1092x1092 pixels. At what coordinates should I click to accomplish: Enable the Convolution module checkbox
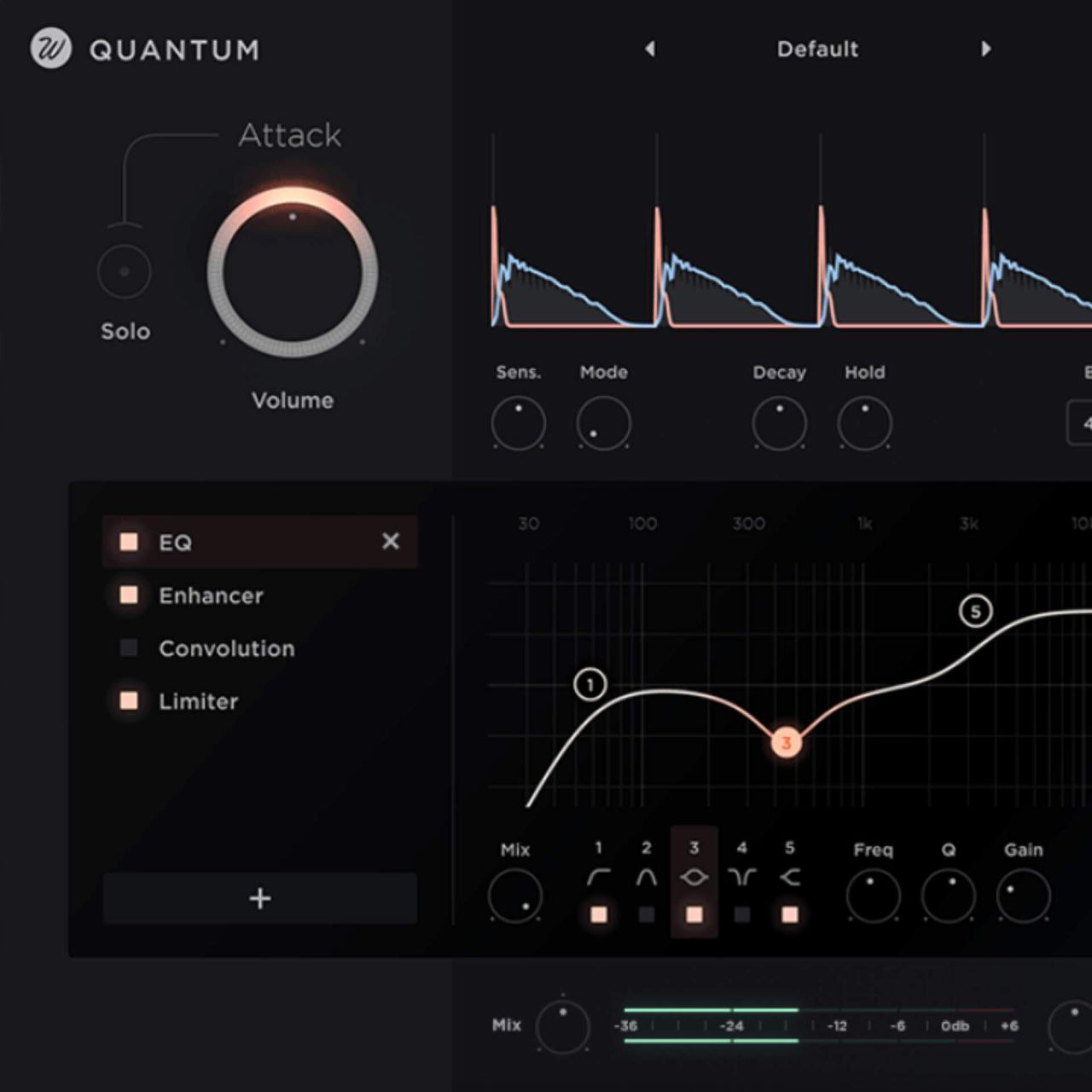[129, 648]
